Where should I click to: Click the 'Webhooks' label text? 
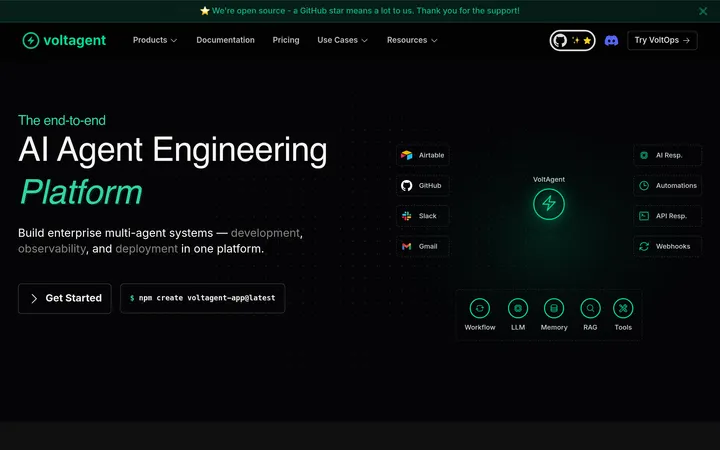click(673, 247)
